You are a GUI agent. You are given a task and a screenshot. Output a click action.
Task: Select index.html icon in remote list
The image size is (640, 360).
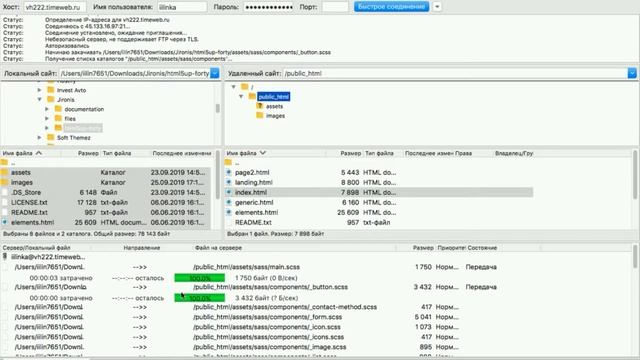tap(229, 192)
